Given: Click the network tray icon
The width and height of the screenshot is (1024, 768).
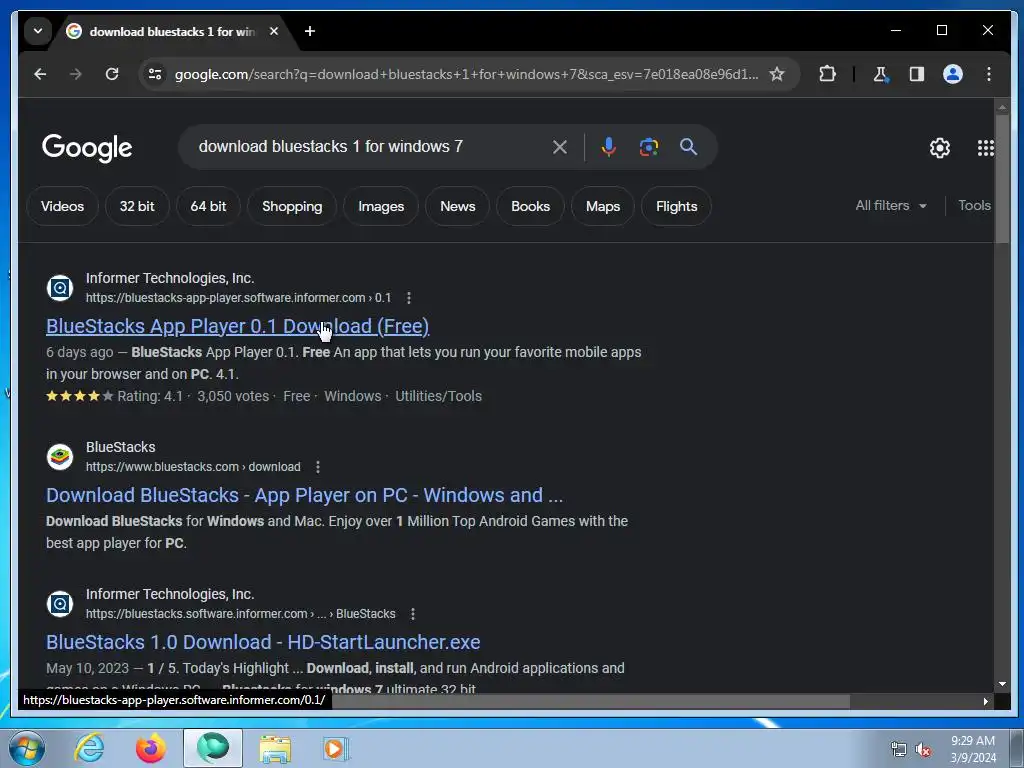Looking at the screenshot, I should (x=899, y=750).
